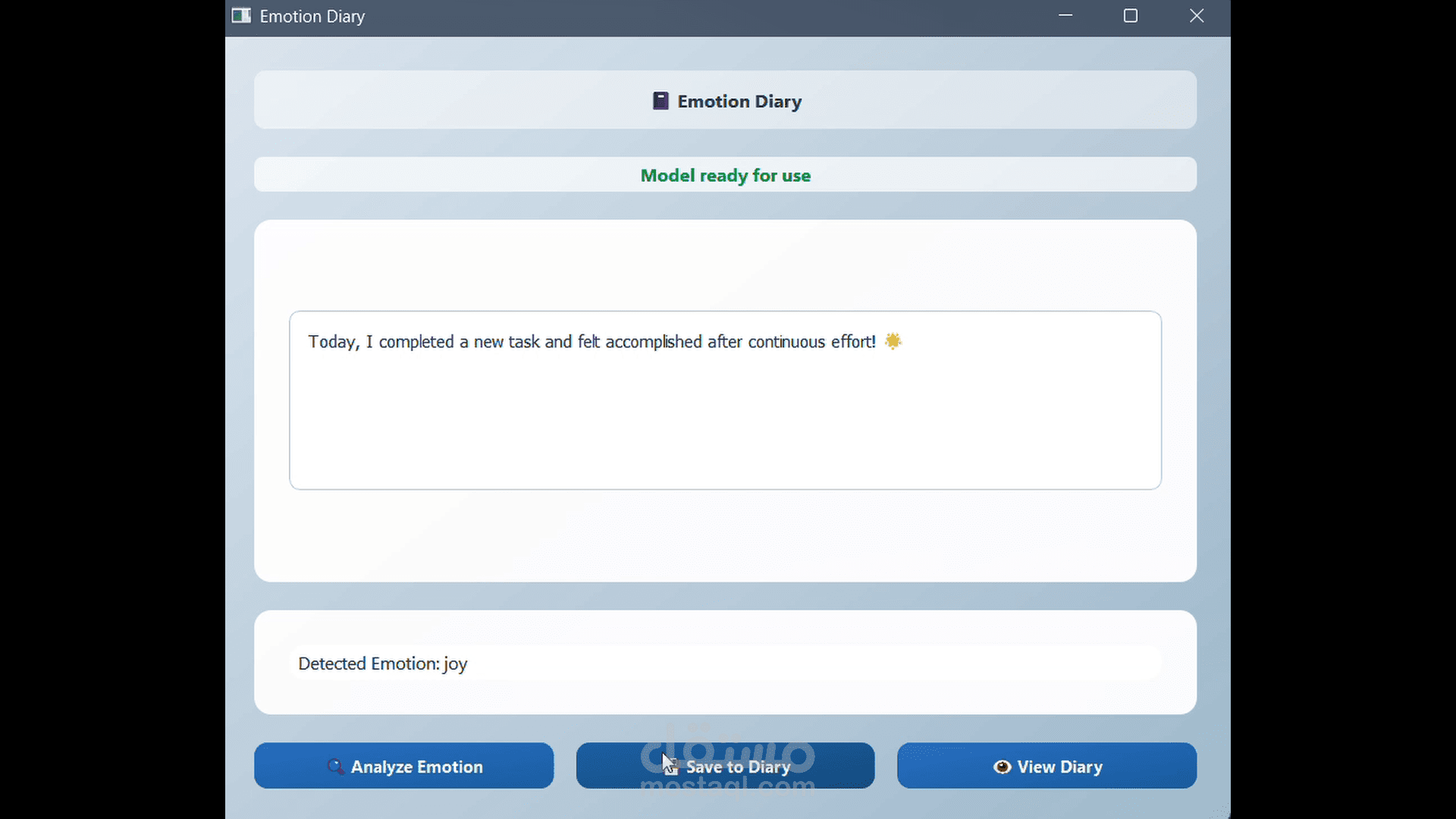Viewport: 1456px width, 819px height.
Task: Click the Emotion Diary app icon in titlebar
Action: coord(241,15)
